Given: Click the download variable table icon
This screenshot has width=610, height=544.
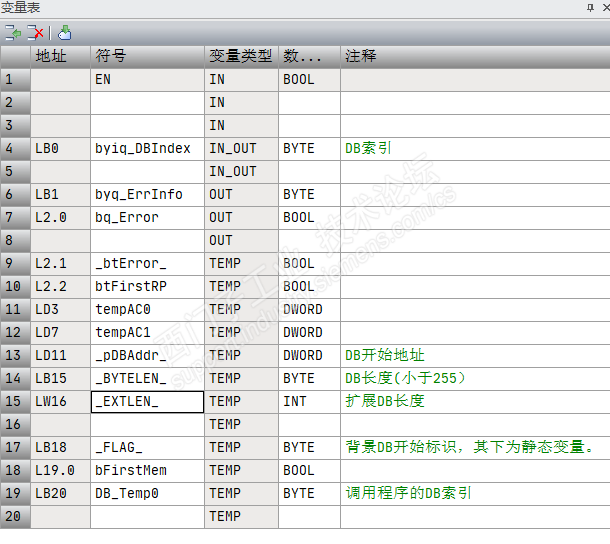Looking at the screenshot, I should click(65, 33).
